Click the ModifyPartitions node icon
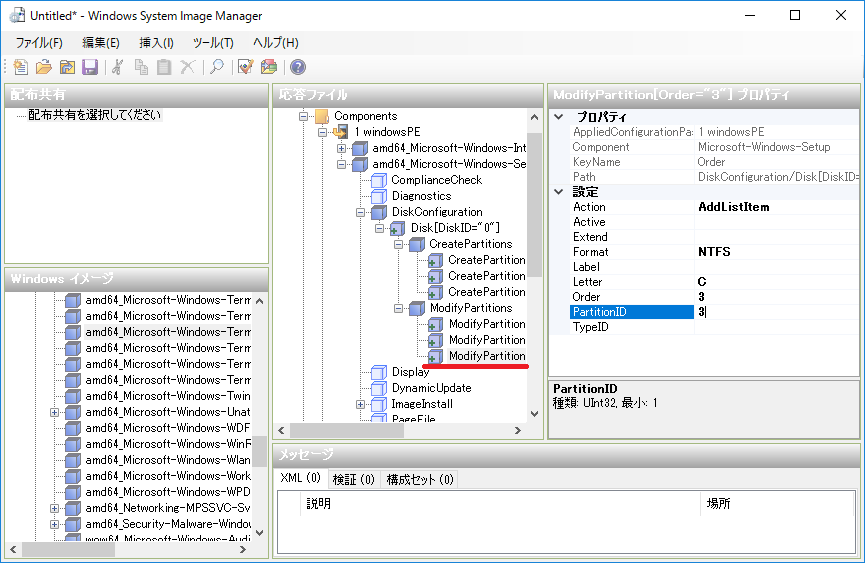865x563 pixels. (417, 308)
